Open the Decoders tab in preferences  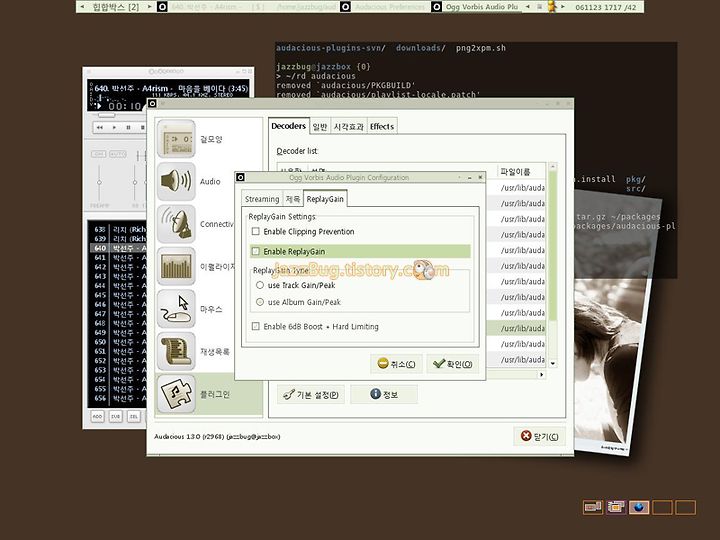tap(288, 126)
